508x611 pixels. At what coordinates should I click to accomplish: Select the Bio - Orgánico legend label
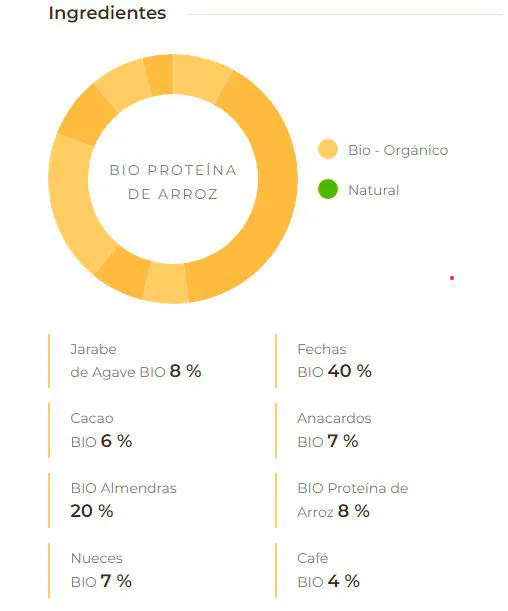[x=398, y=150]
